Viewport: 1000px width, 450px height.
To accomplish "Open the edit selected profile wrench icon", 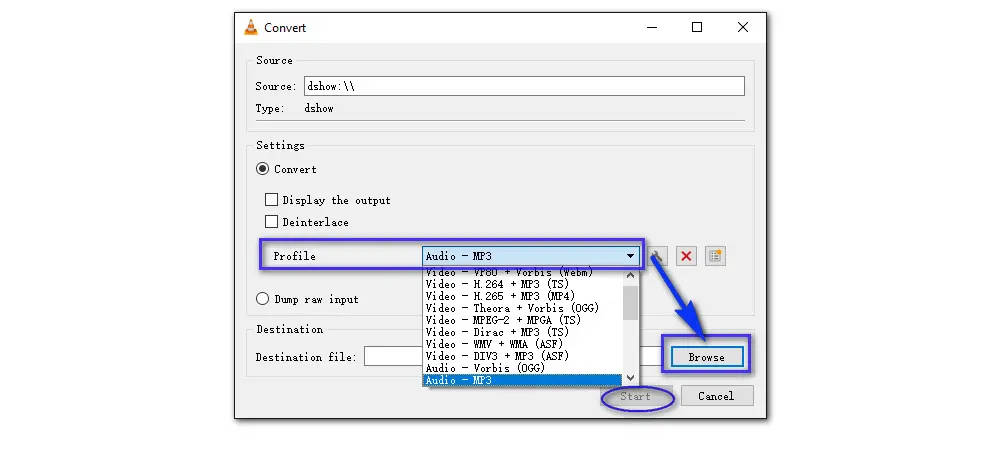I will click(x=658, y=256).
